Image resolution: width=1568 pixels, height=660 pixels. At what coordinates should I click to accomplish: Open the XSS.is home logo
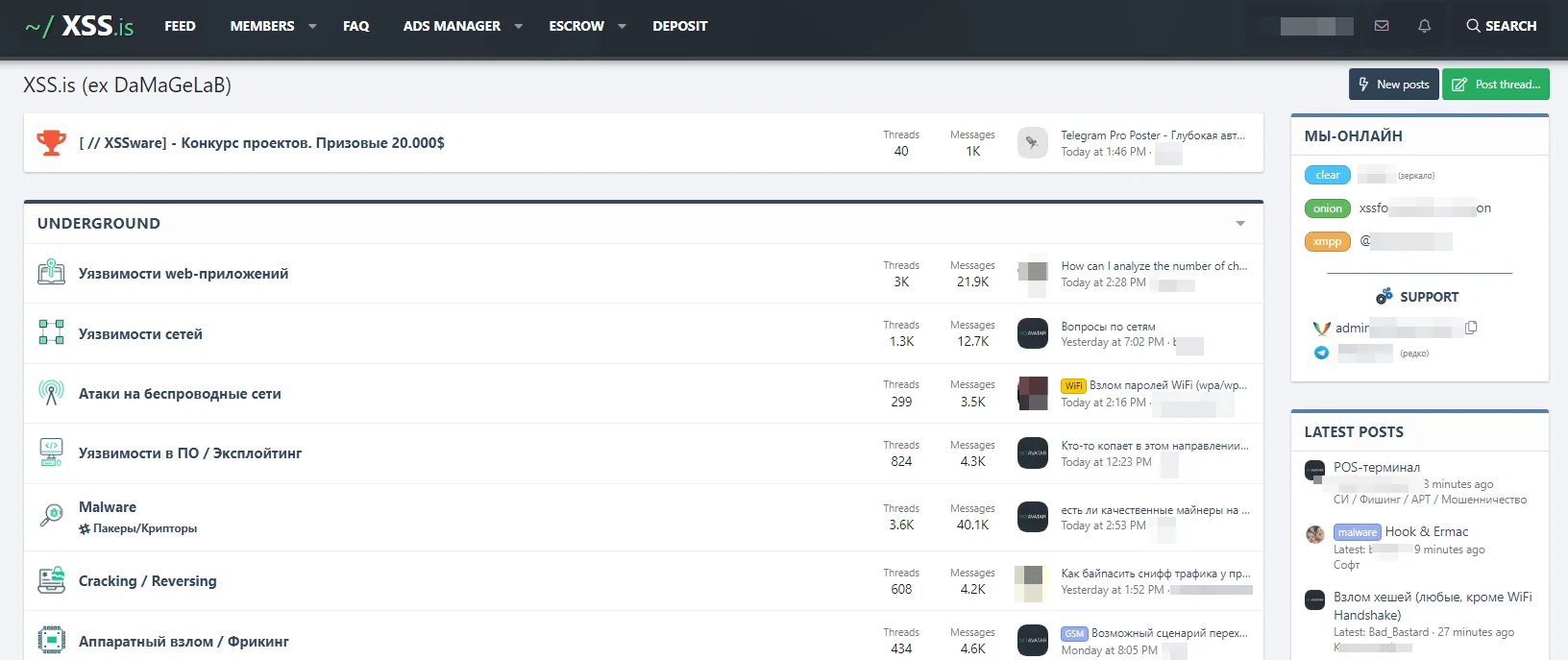point(79,26)
